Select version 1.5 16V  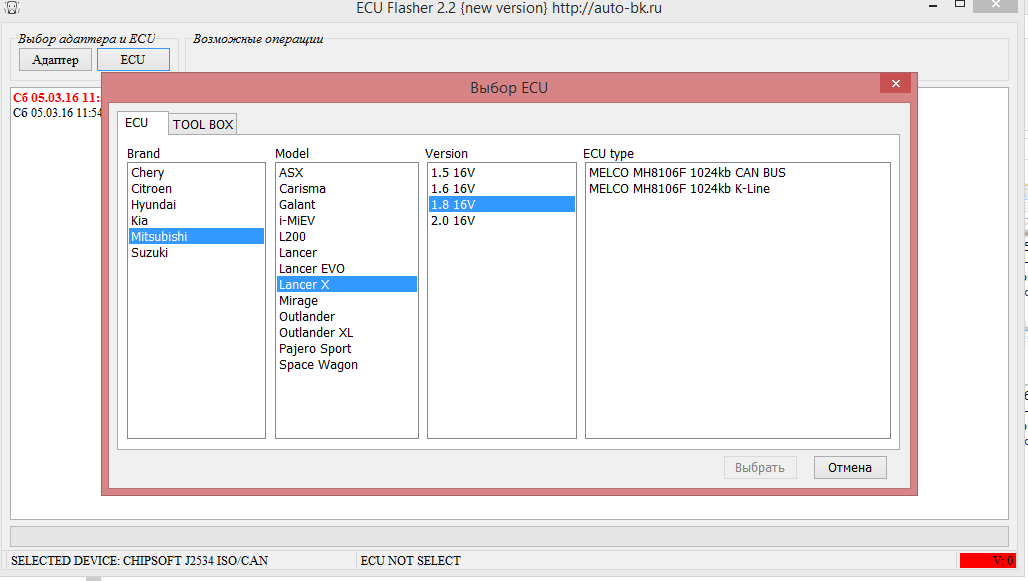tap(502, 172)
